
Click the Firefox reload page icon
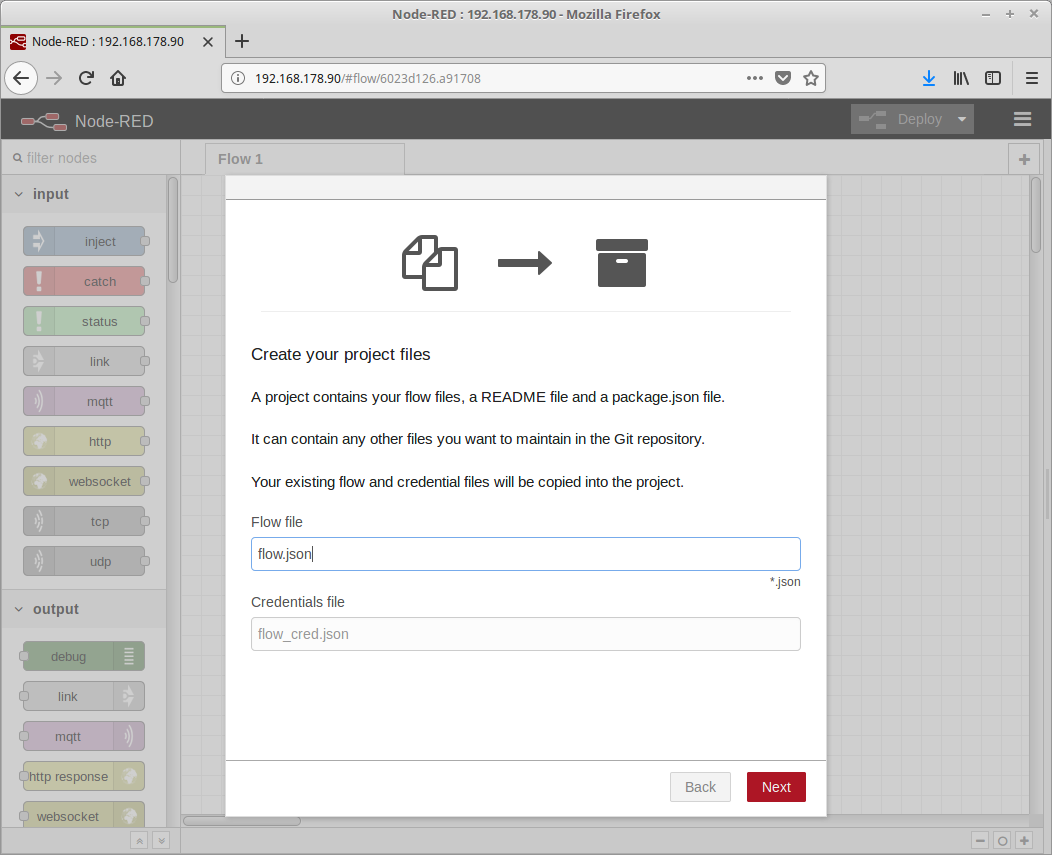pos(86,78)
